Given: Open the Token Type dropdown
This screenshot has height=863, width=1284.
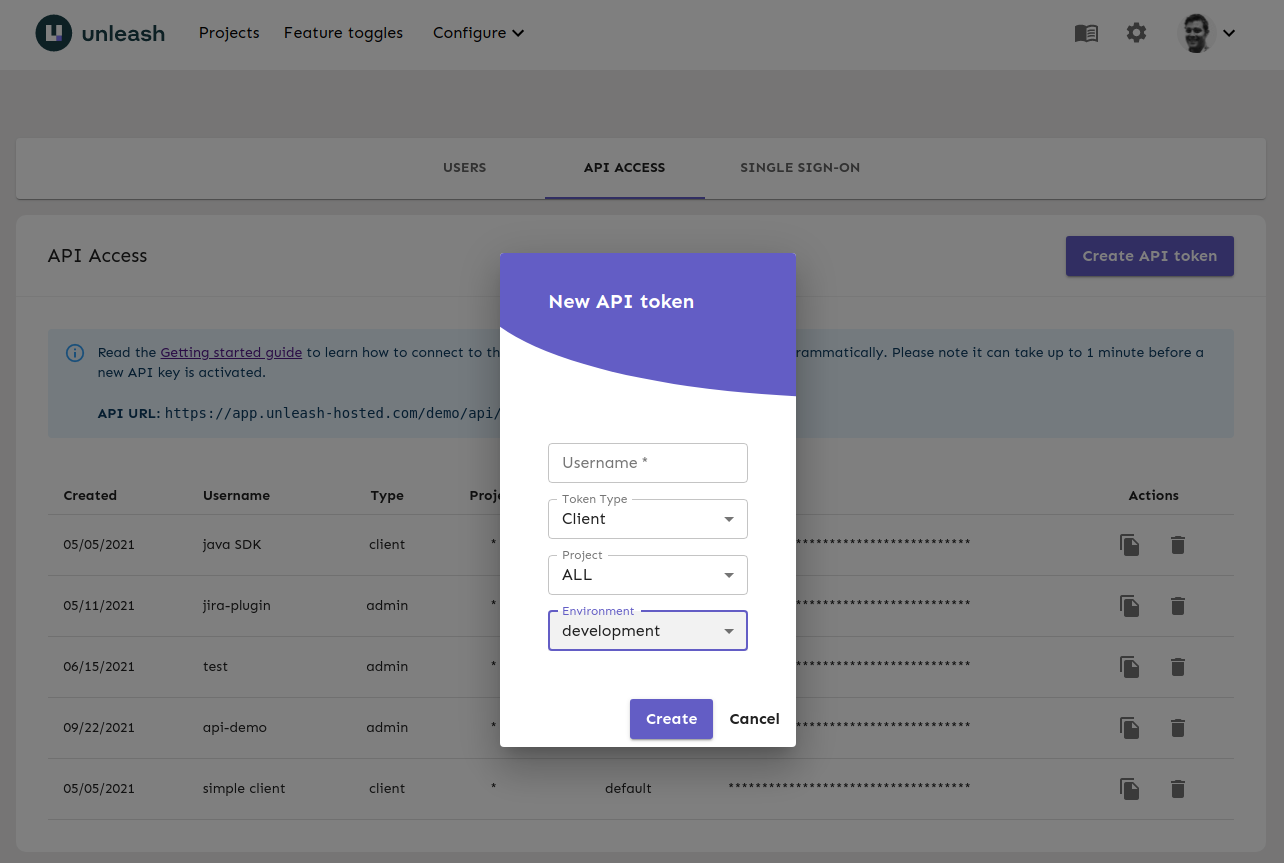Looking at the screenshot, I should tap(648, 519).
